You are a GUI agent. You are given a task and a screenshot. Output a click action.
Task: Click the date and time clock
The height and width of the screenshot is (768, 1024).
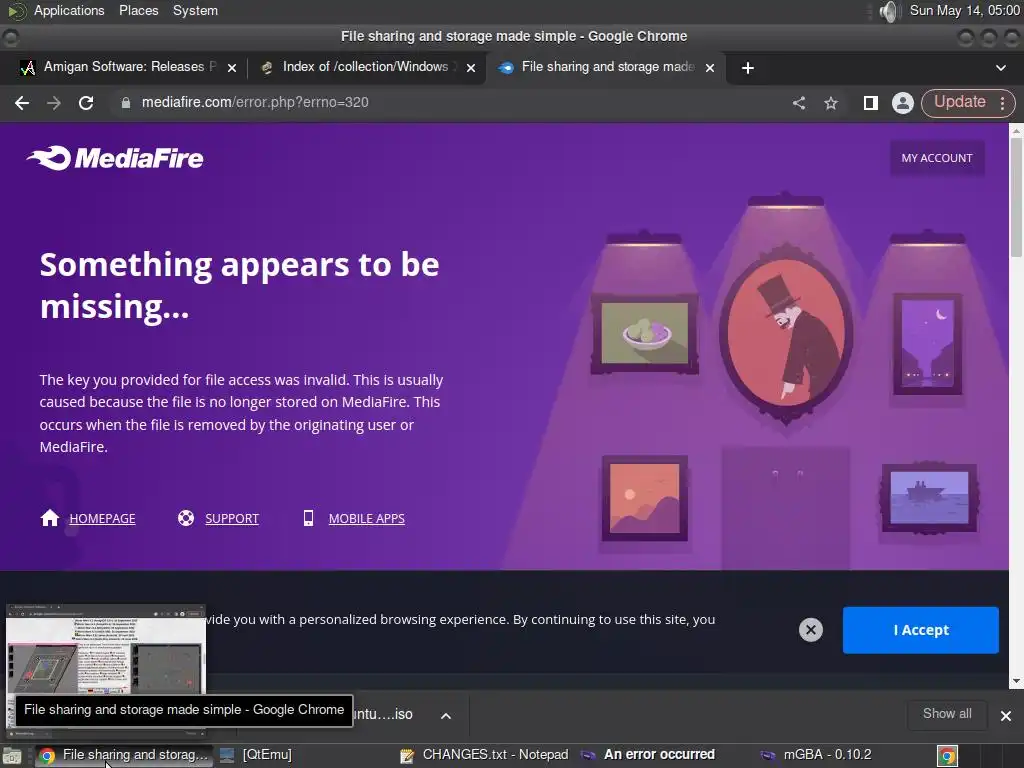tap(965, 10)
